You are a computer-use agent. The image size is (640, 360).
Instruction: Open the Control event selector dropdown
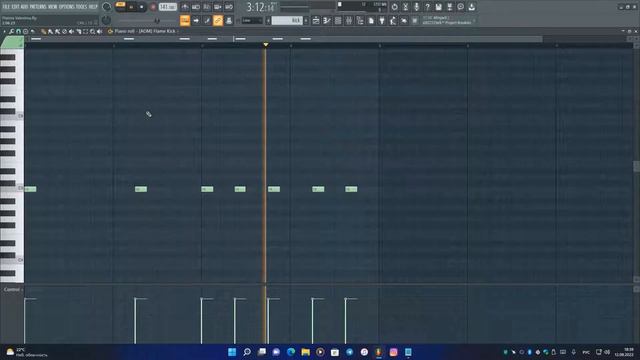point(13,289)
